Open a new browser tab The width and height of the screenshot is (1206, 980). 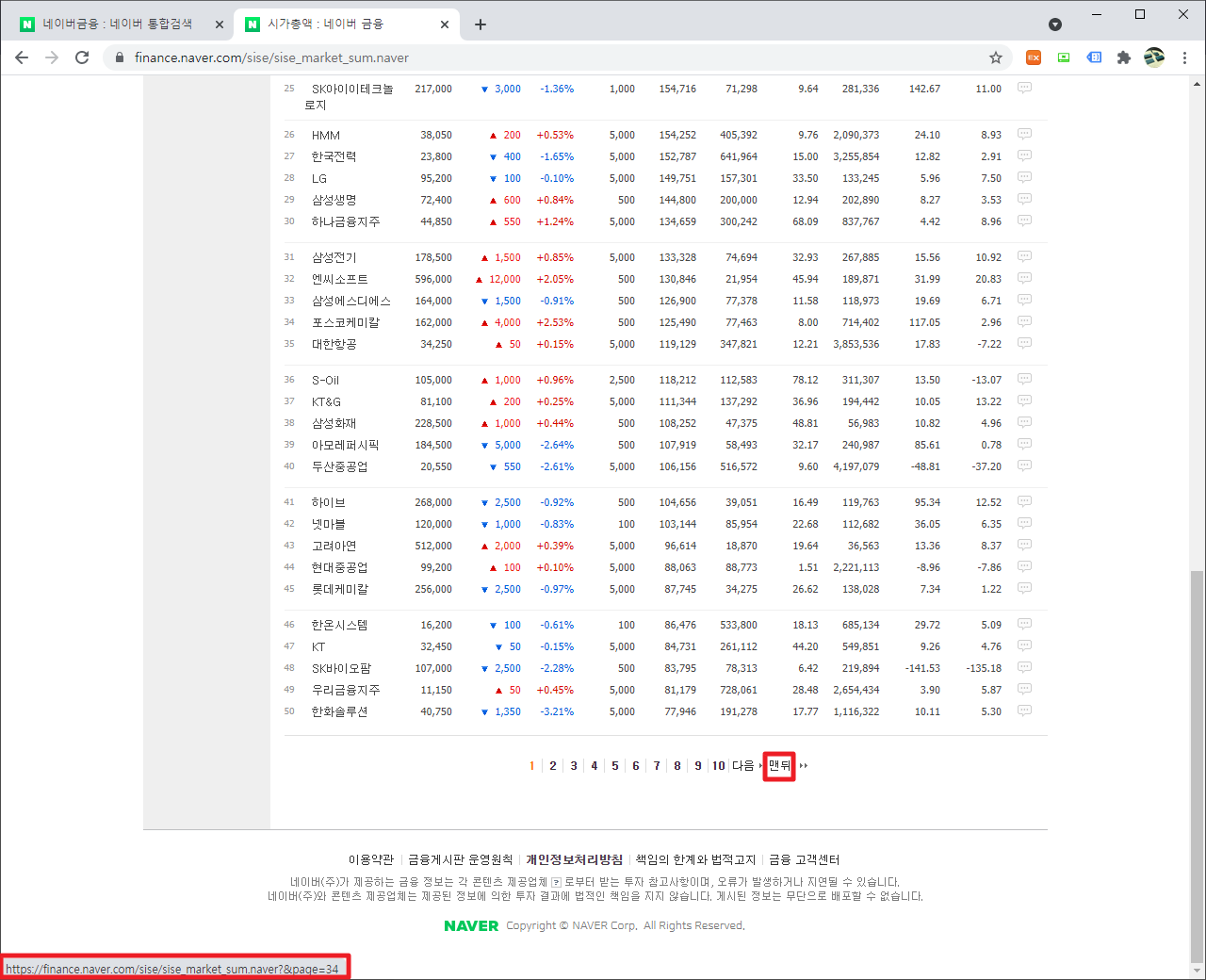(481, 24)
